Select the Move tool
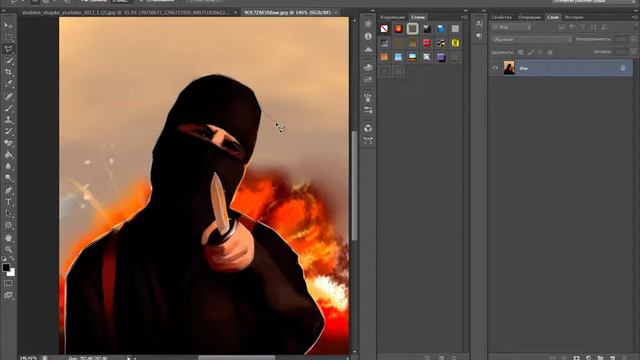 click(x=8, y=25)
